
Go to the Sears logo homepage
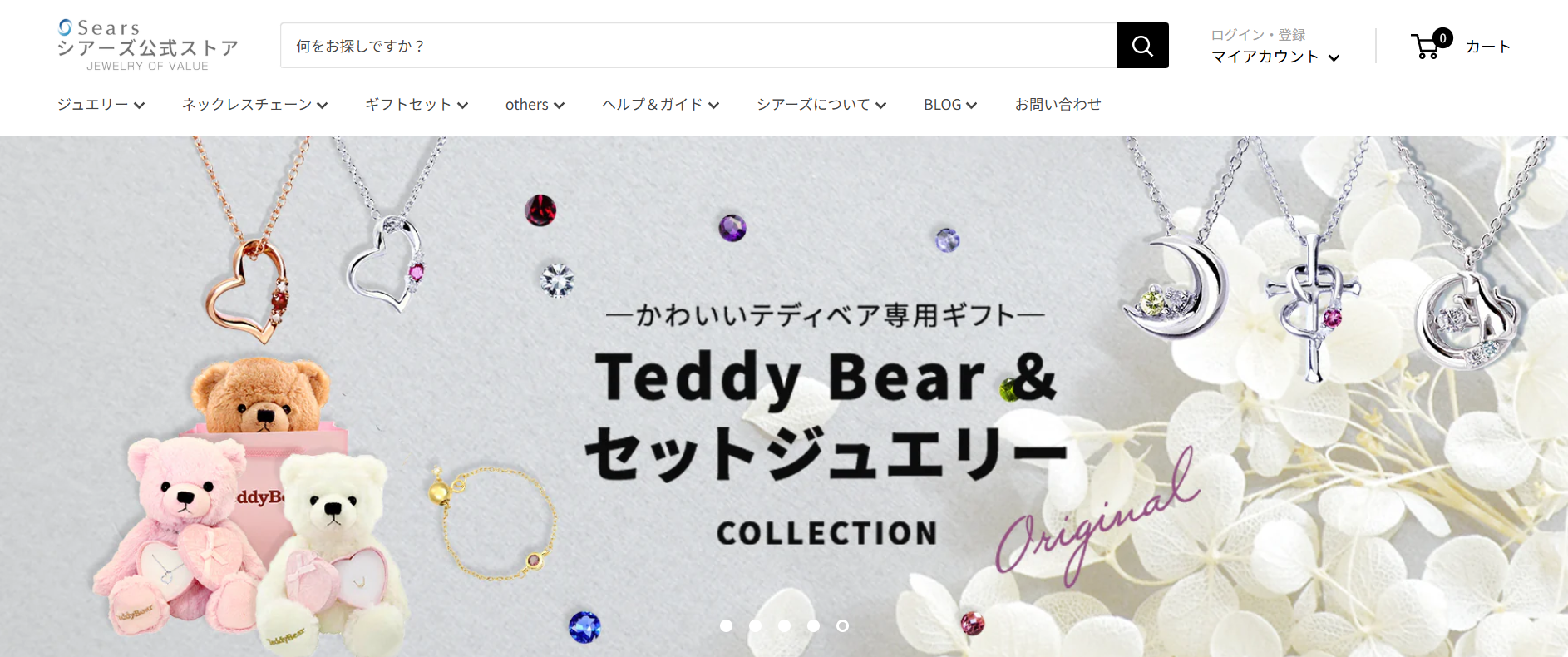[148, 45]
